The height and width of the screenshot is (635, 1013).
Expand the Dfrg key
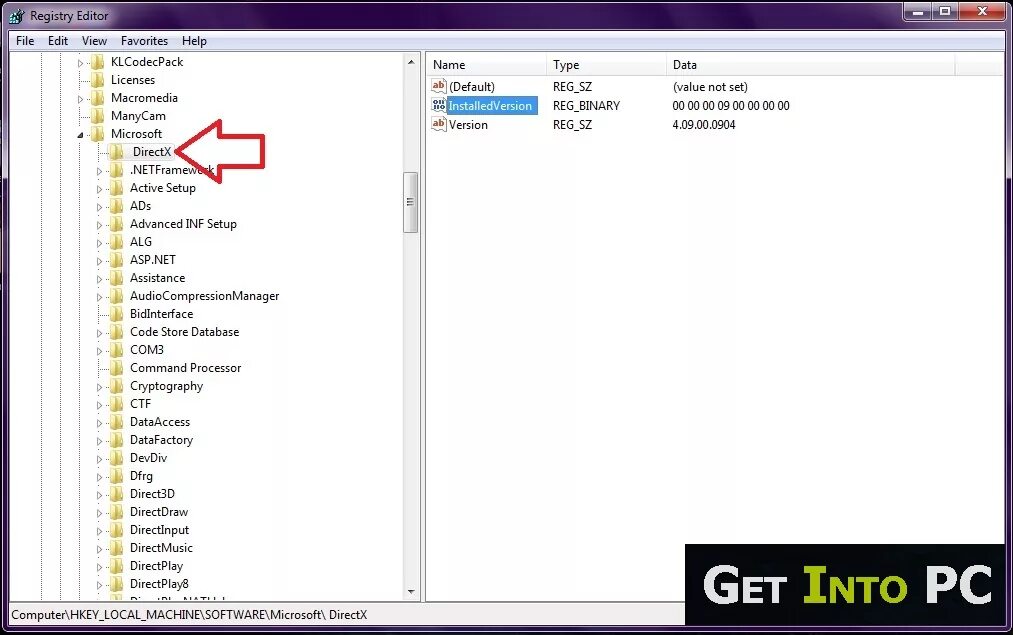click(x=99, y=477)
